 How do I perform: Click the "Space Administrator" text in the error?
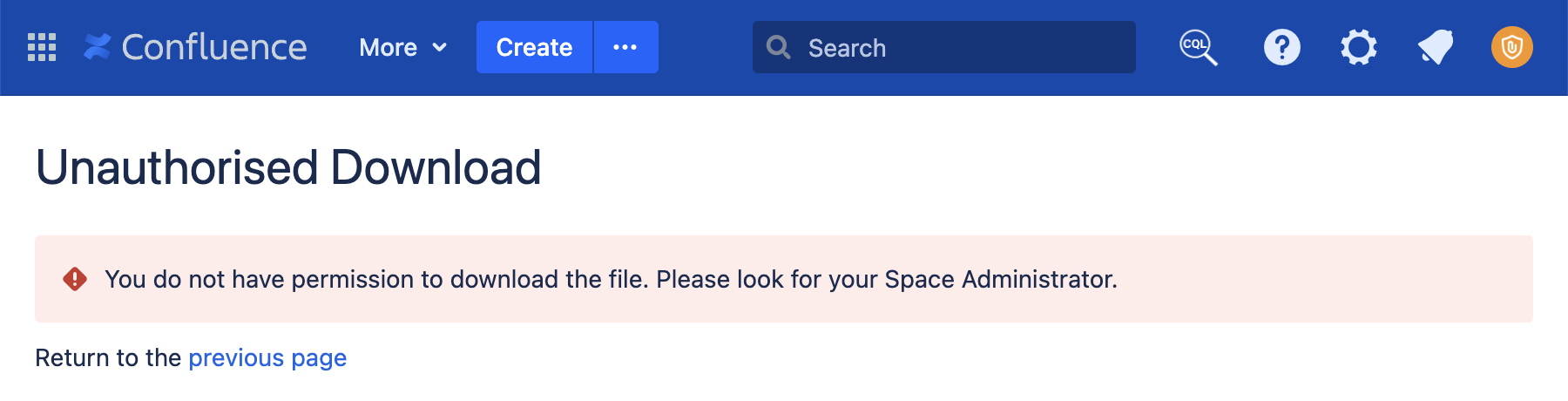1000,279
